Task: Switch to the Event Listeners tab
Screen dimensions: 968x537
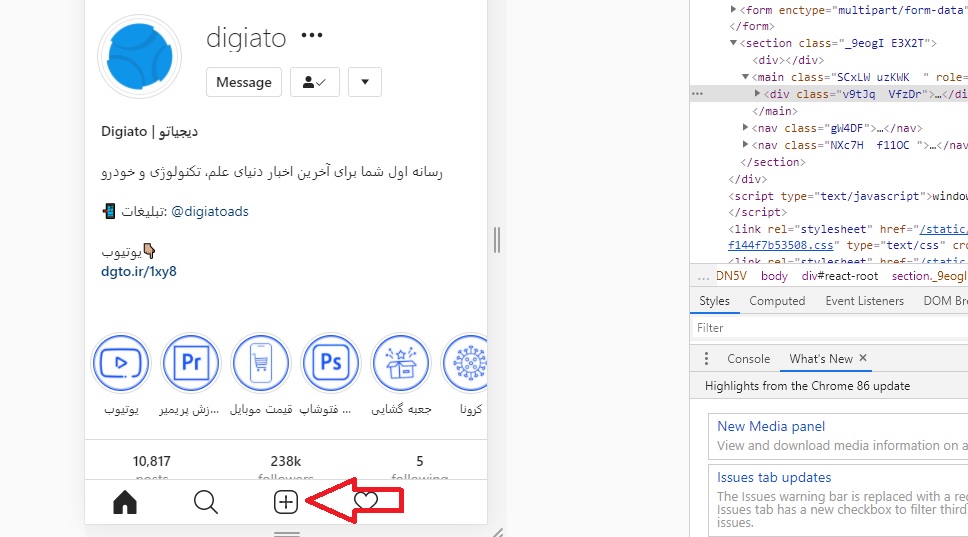Action: click(x=864, y=301)
